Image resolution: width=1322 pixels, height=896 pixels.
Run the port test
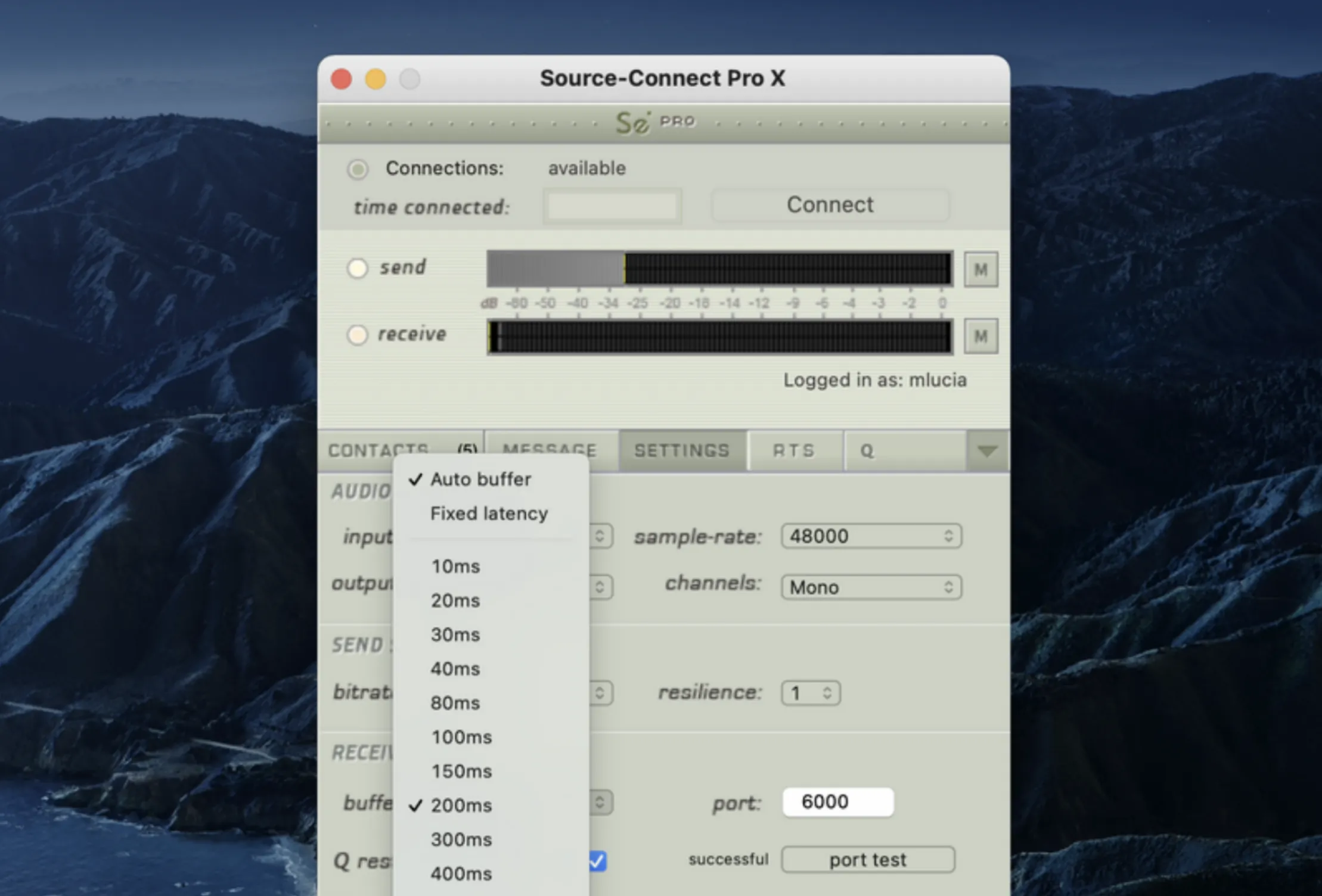[868, 860]
